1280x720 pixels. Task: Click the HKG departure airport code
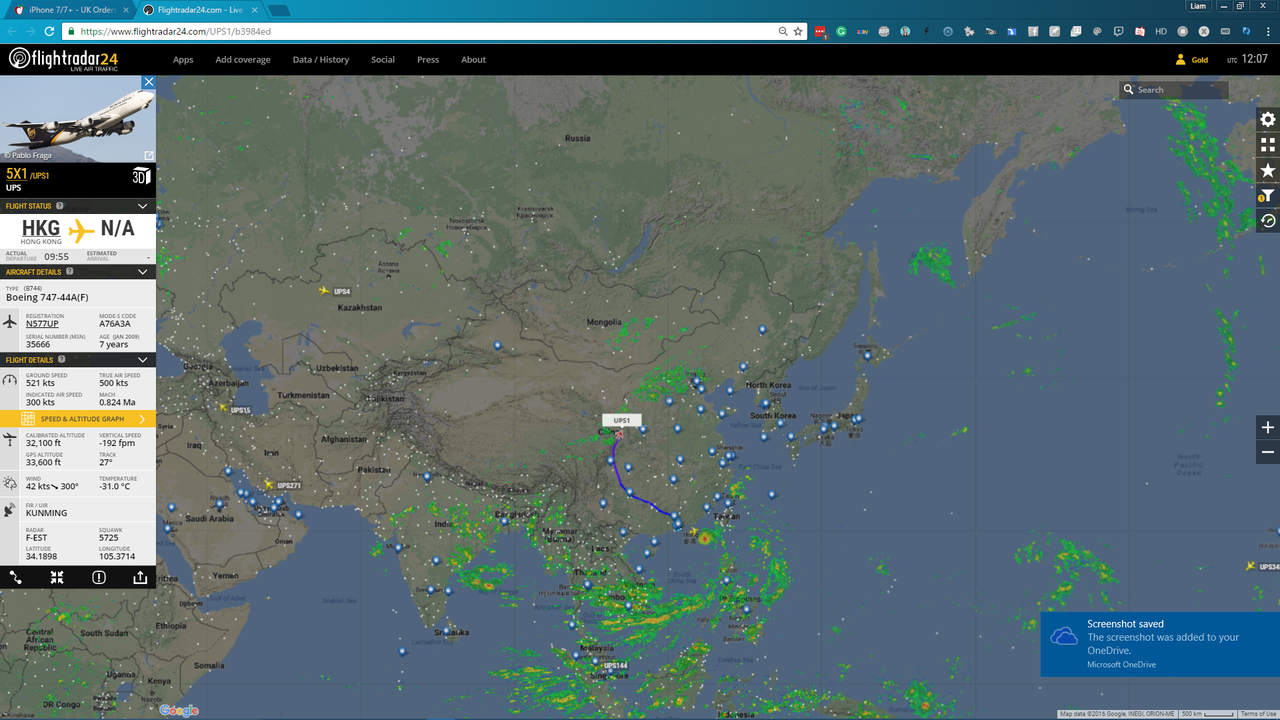tap(41, 228)
